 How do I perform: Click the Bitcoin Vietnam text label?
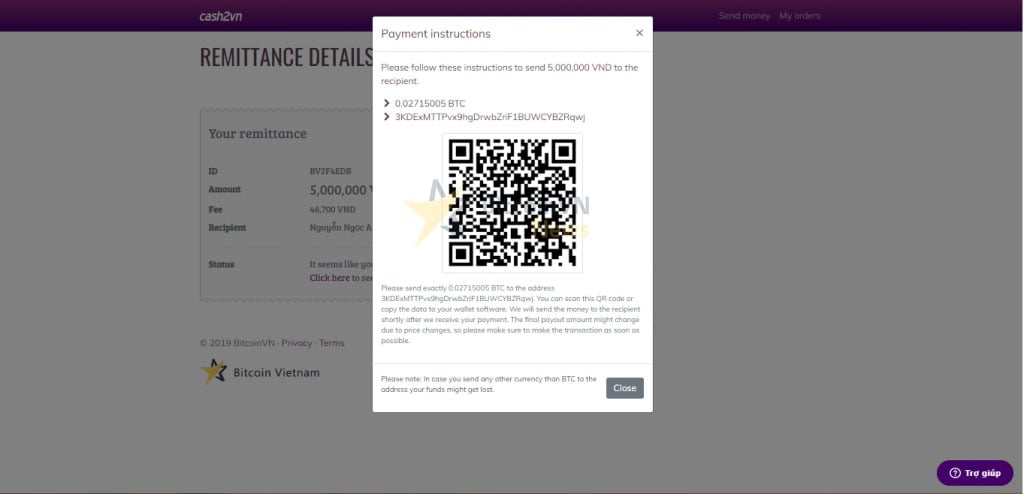coord(277,373)
